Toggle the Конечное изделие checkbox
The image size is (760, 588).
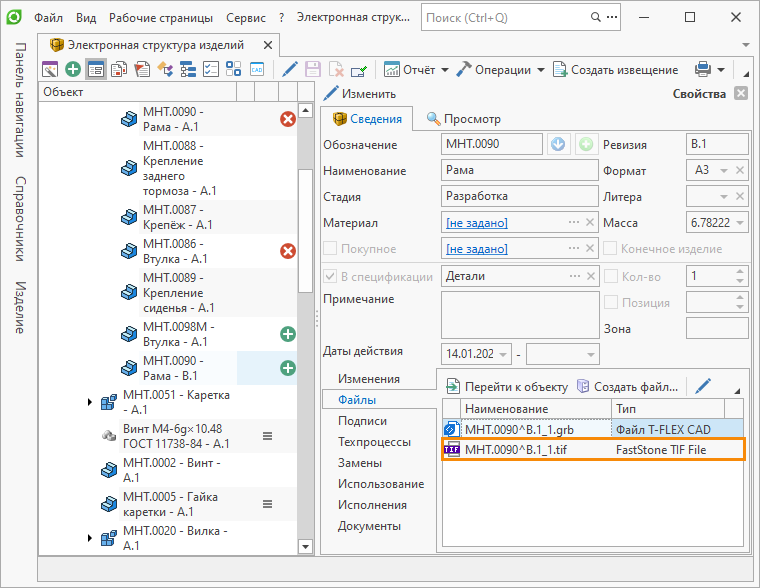pyautogui.click(x=611, y=249)
